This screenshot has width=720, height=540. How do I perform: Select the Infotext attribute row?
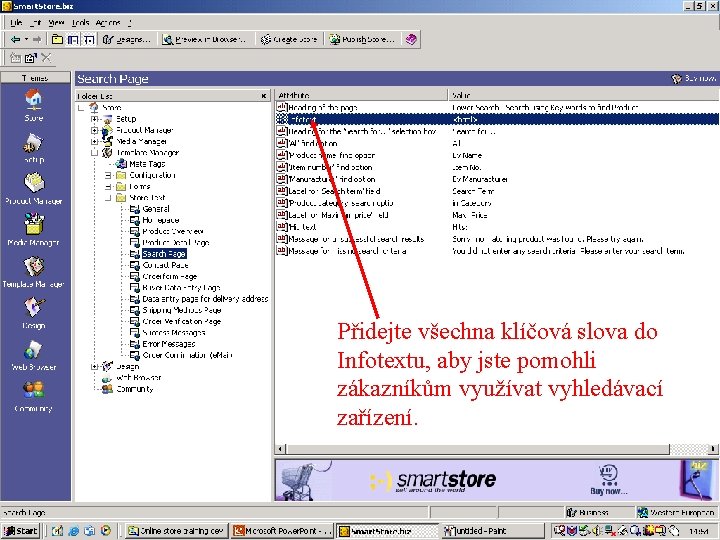point(497,119)
